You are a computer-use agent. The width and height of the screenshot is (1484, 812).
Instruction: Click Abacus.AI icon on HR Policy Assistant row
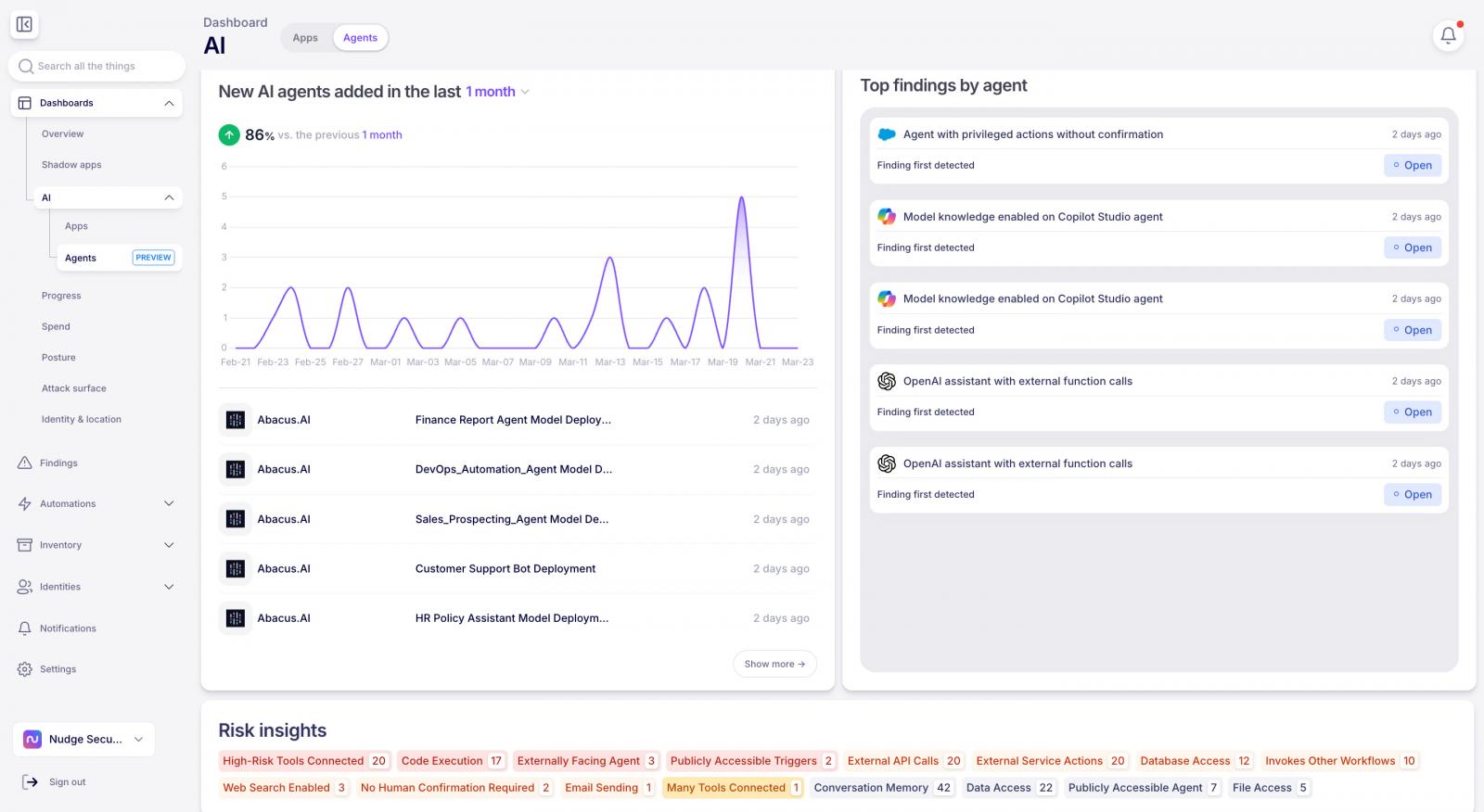pos(236,618)
